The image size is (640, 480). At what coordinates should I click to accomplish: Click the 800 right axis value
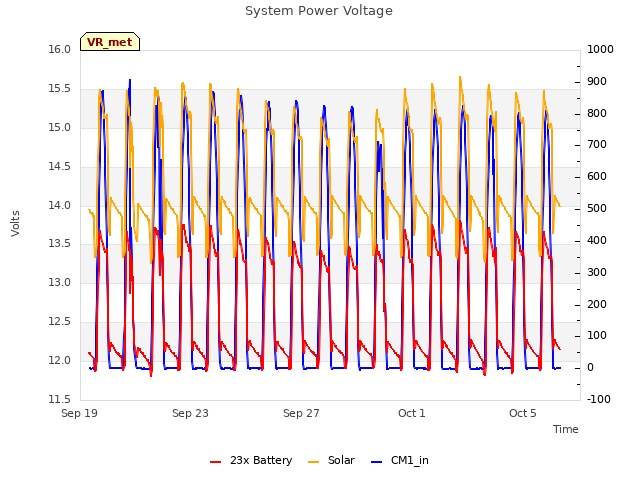(x=597, y=113)
